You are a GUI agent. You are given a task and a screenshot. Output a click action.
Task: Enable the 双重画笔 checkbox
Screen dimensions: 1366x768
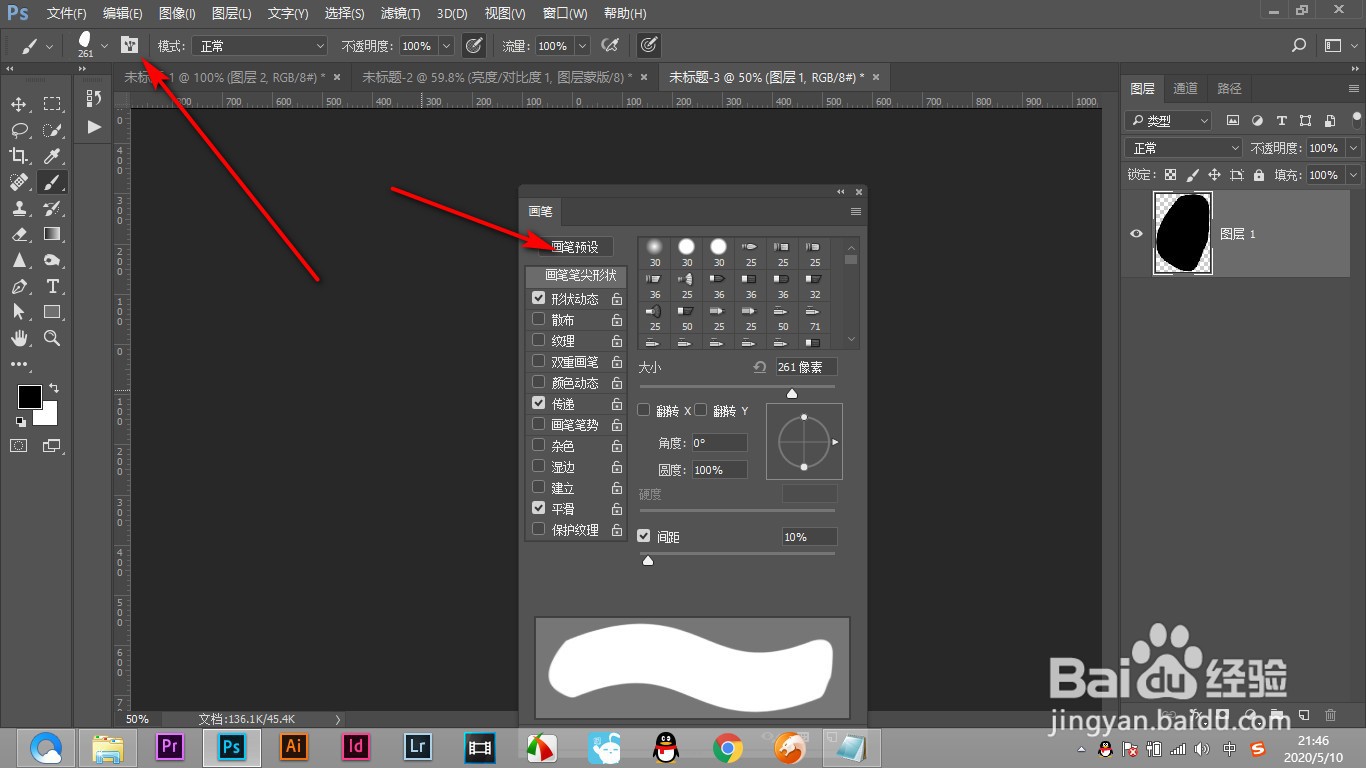(539, 361)
